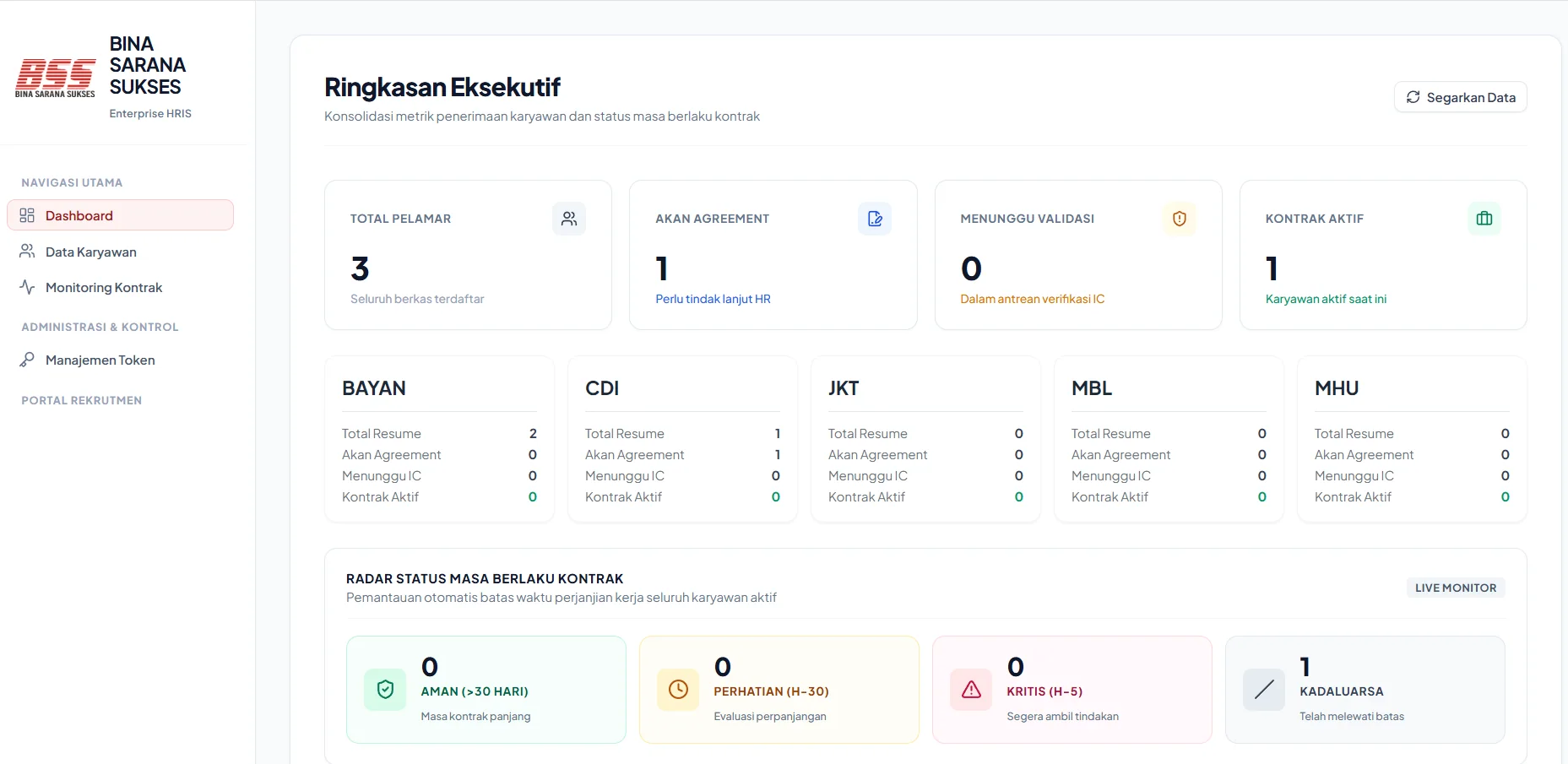Click the briefcase icon on Kontrak Aktif card
Screen dimensions: 1568x764
[1484, 219]
